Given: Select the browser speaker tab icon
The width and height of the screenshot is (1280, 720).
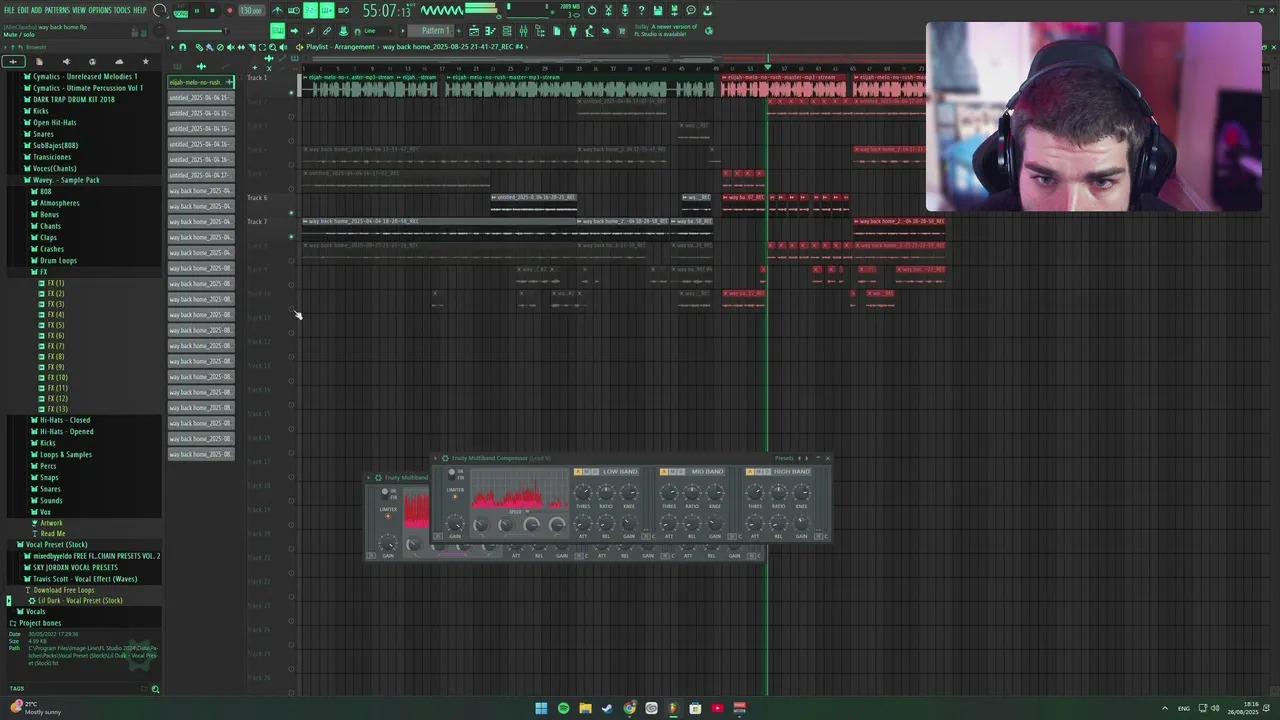Looking at the screenshot, I should (x=66, y=62).
